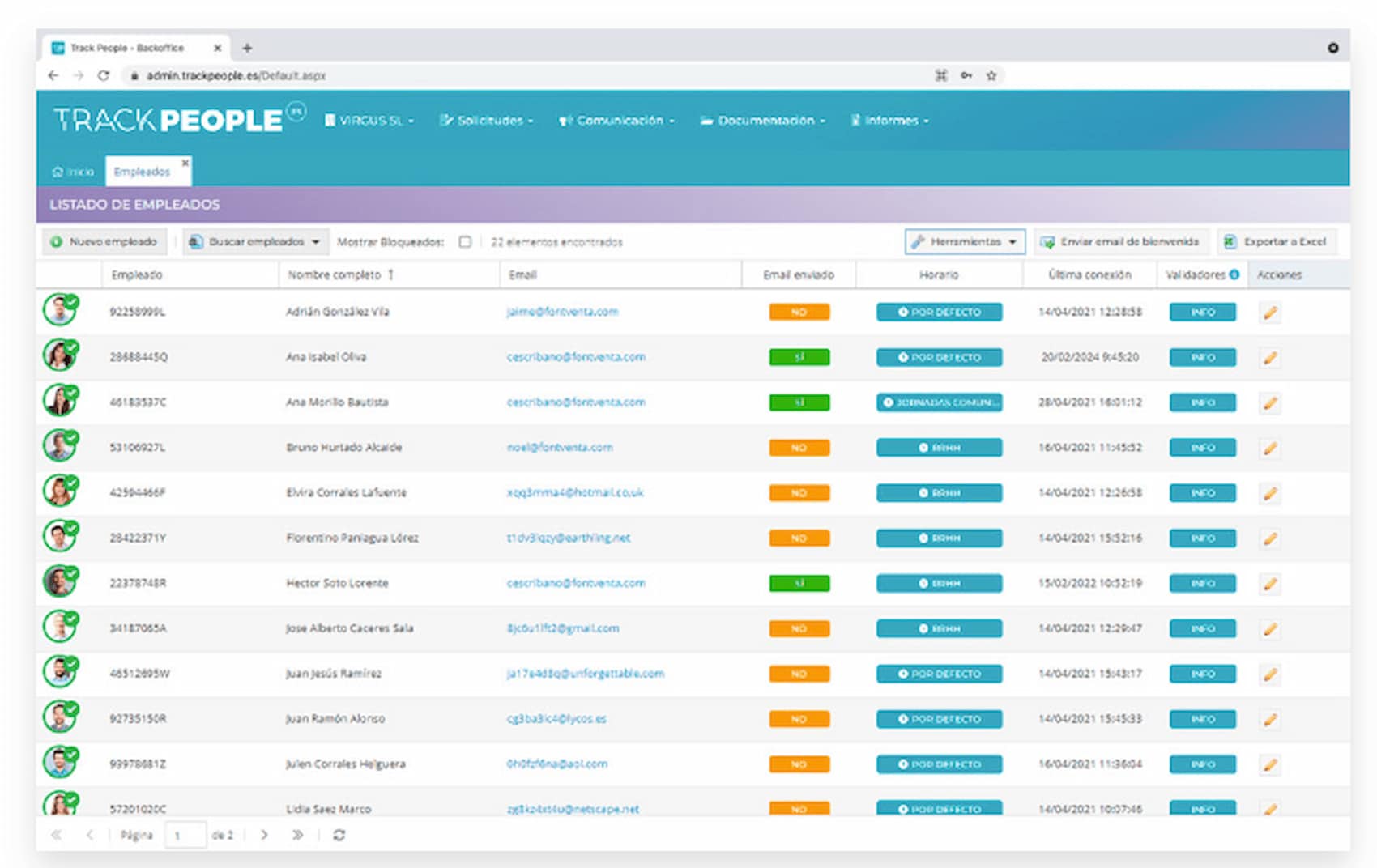The image size is (1377, 868).
Task: Select date text 20/02/2024 9:45:20
Action: [x=1089, y=357]
